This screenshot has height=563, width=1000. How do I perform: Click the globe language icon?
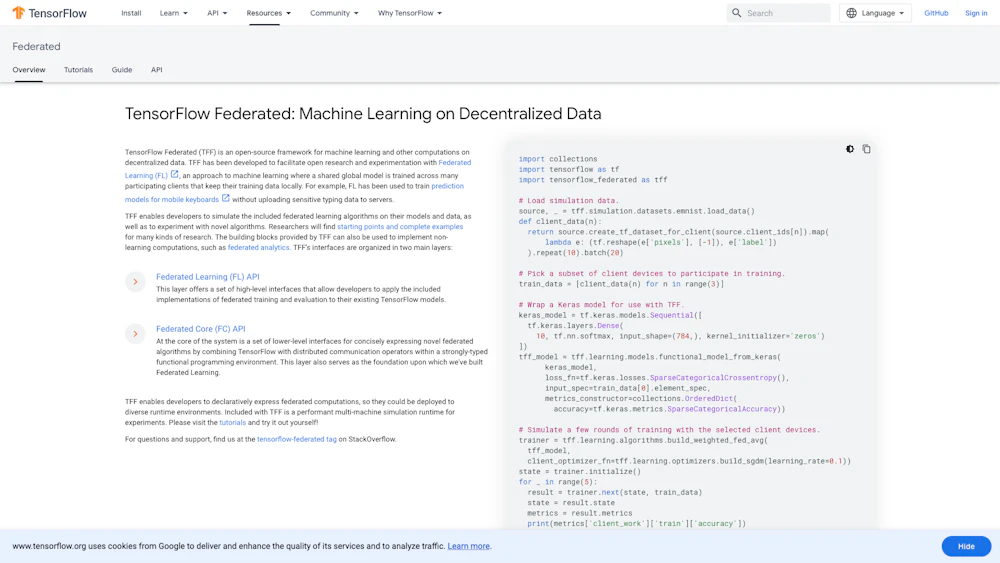pyautogui.click(x=851, y=13)
